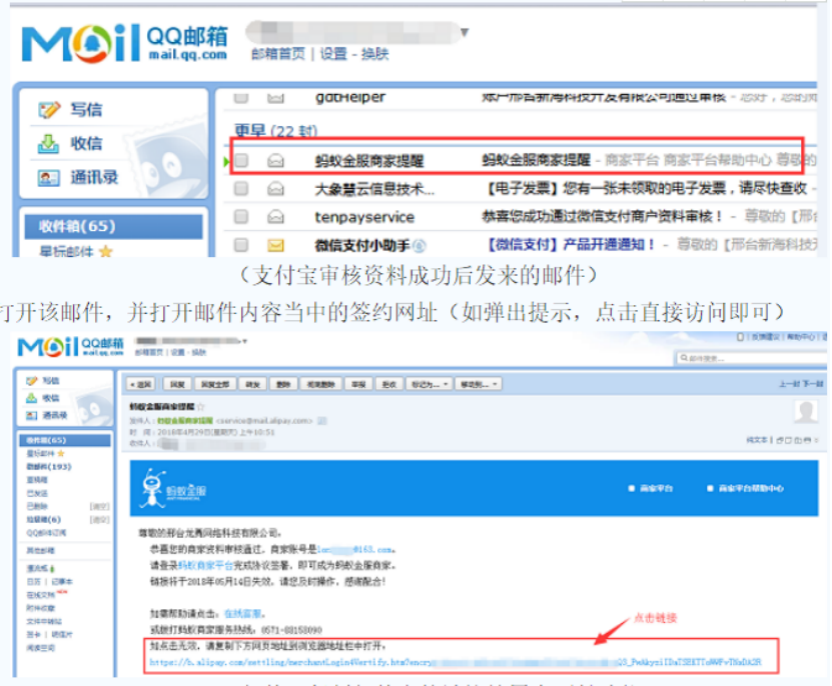Click 写信 compose icon in opened email screenshot
Image resolution: width=832 pixels, height=686 pixels.
coord(32,380)
